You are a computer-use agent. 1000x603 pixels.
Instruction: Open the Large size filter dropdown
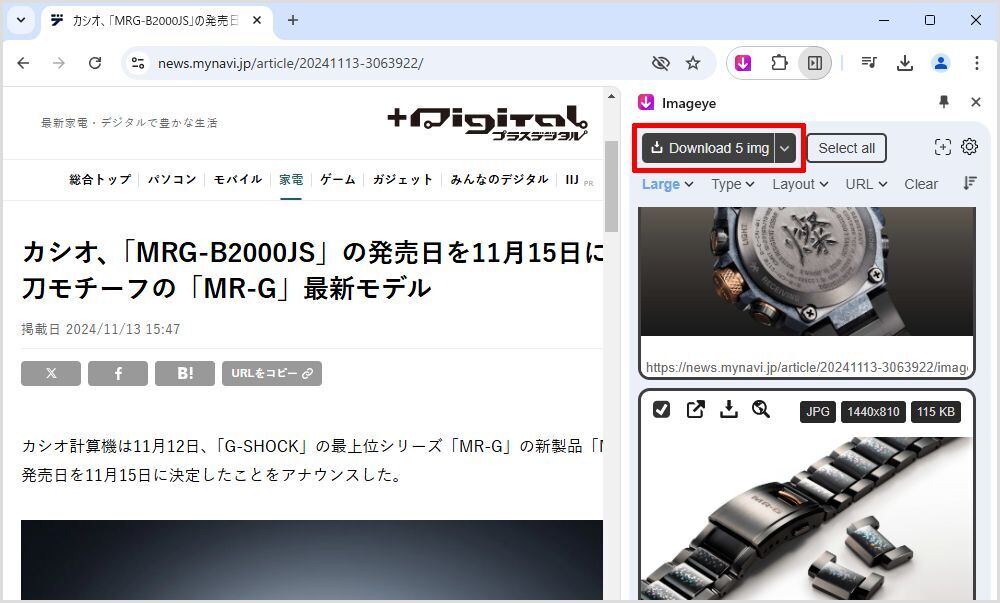[x=667, y=184]
